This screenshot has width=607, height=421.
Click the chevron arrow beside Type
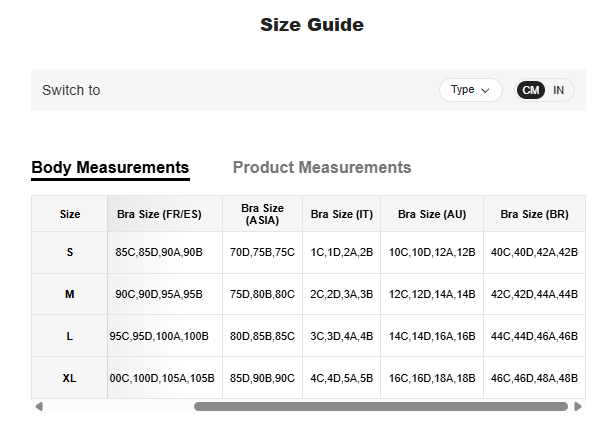click(485, 90)
